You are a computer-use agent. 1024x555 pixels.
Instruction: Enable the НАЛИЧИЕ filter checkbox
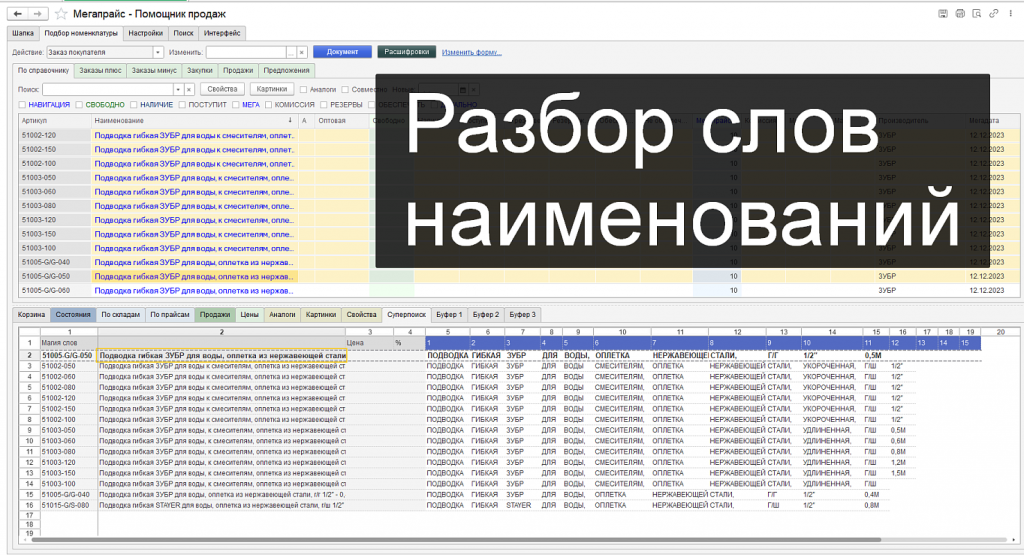(x=133, y=104)
